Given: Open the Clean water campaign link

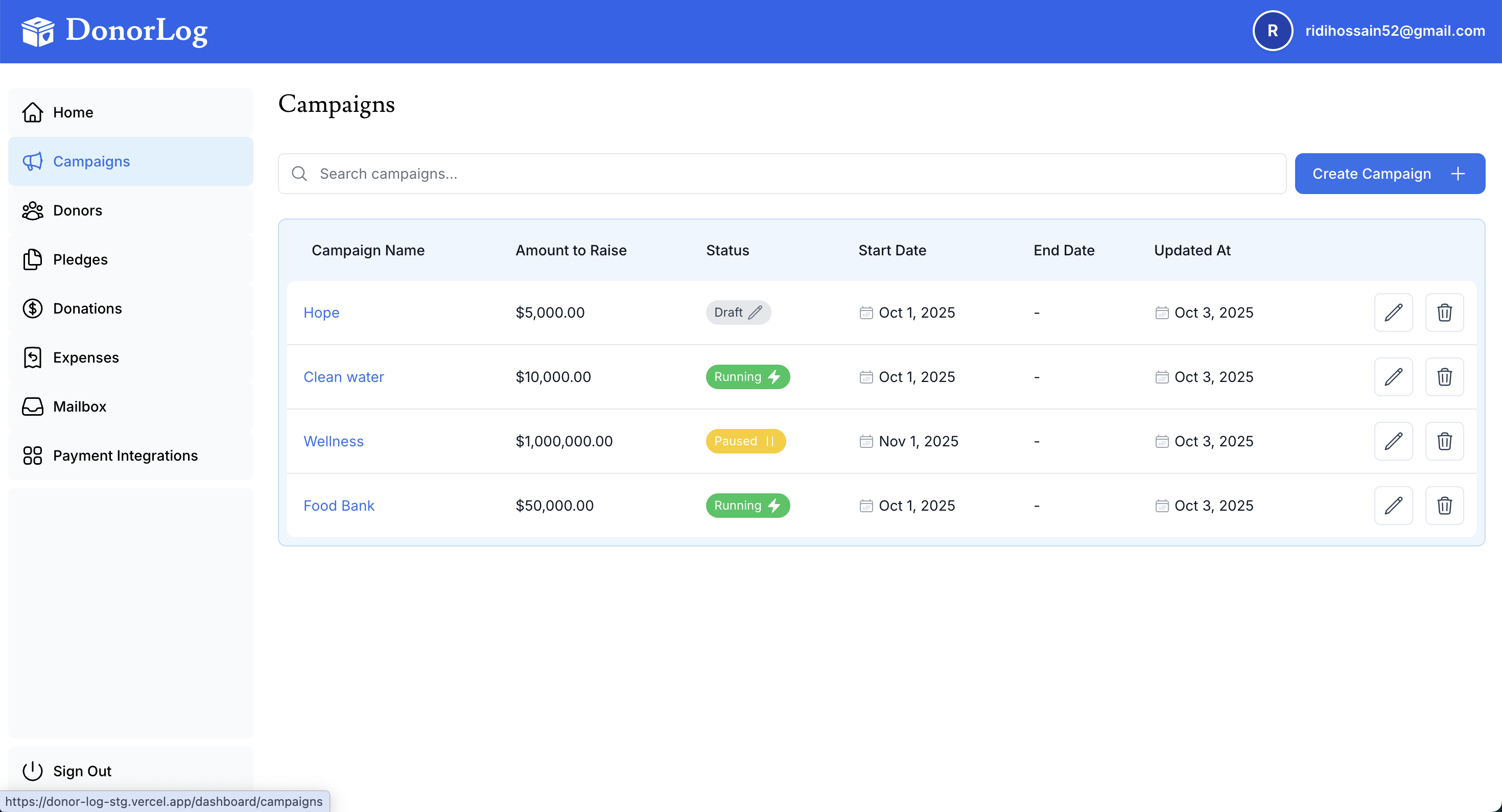Looking at the screenshot, I should [343, 377].
